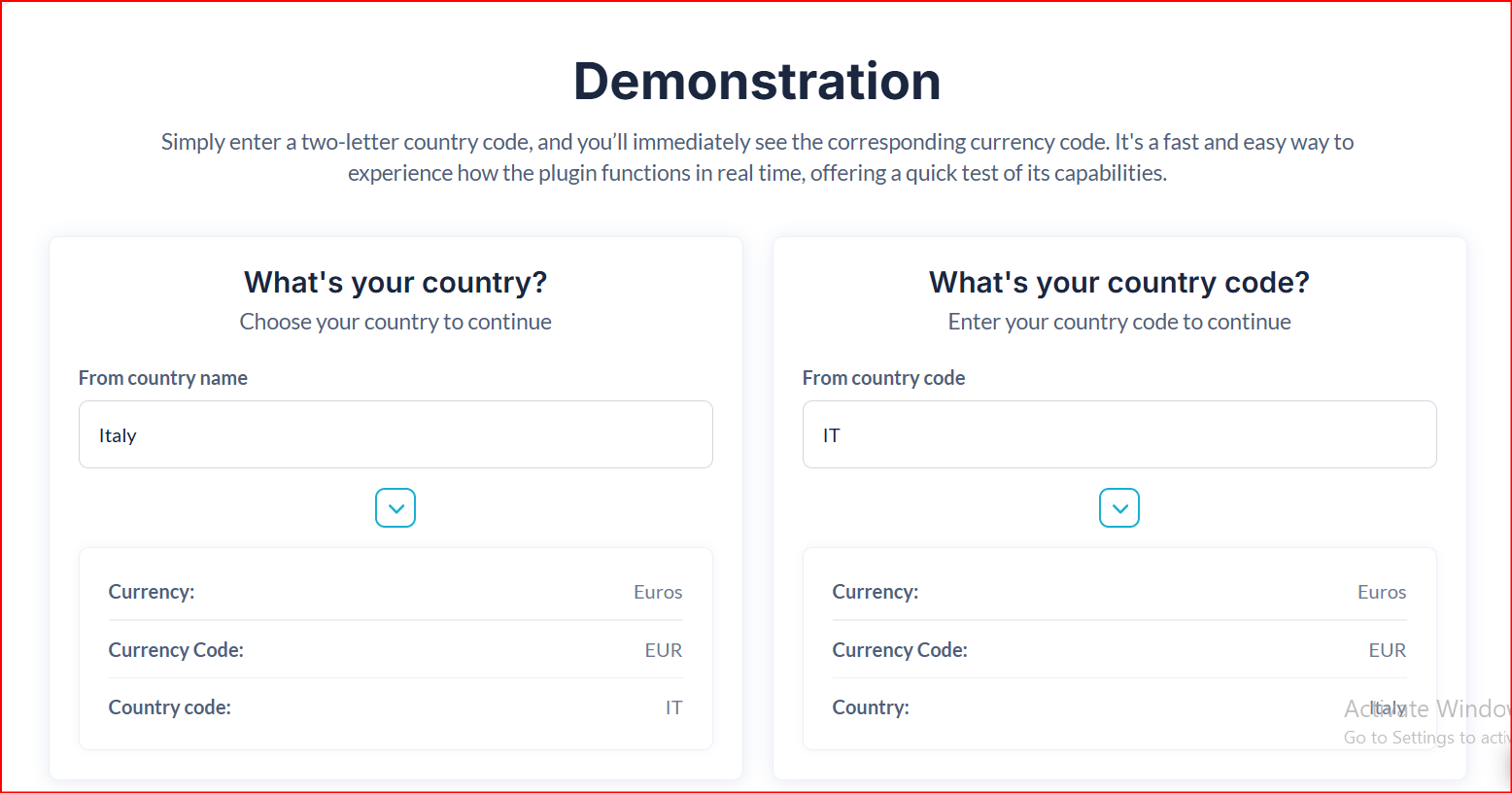Click the "Country code:" result row label
Image resolution: width=1512 pixels, height=793 pixels.
click(170, 707)
